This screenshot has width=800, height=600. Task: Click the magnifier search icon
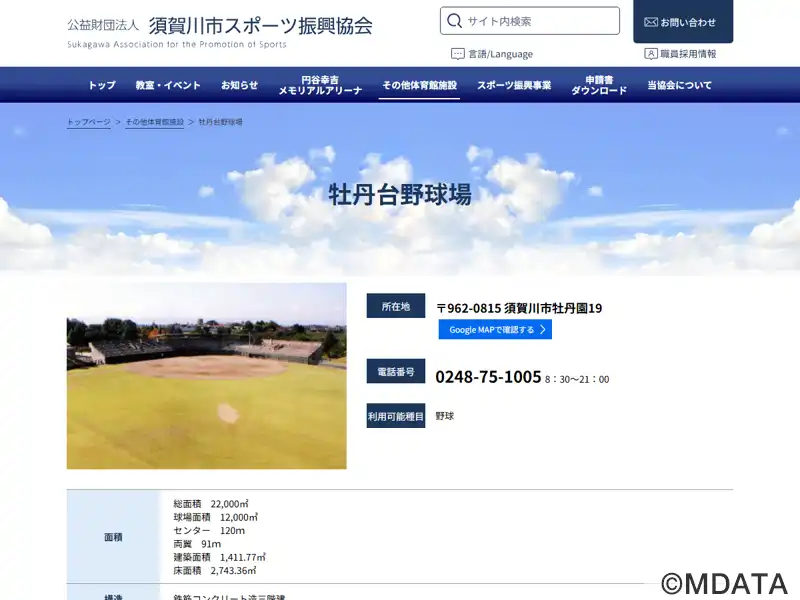(x=455, y=21)
